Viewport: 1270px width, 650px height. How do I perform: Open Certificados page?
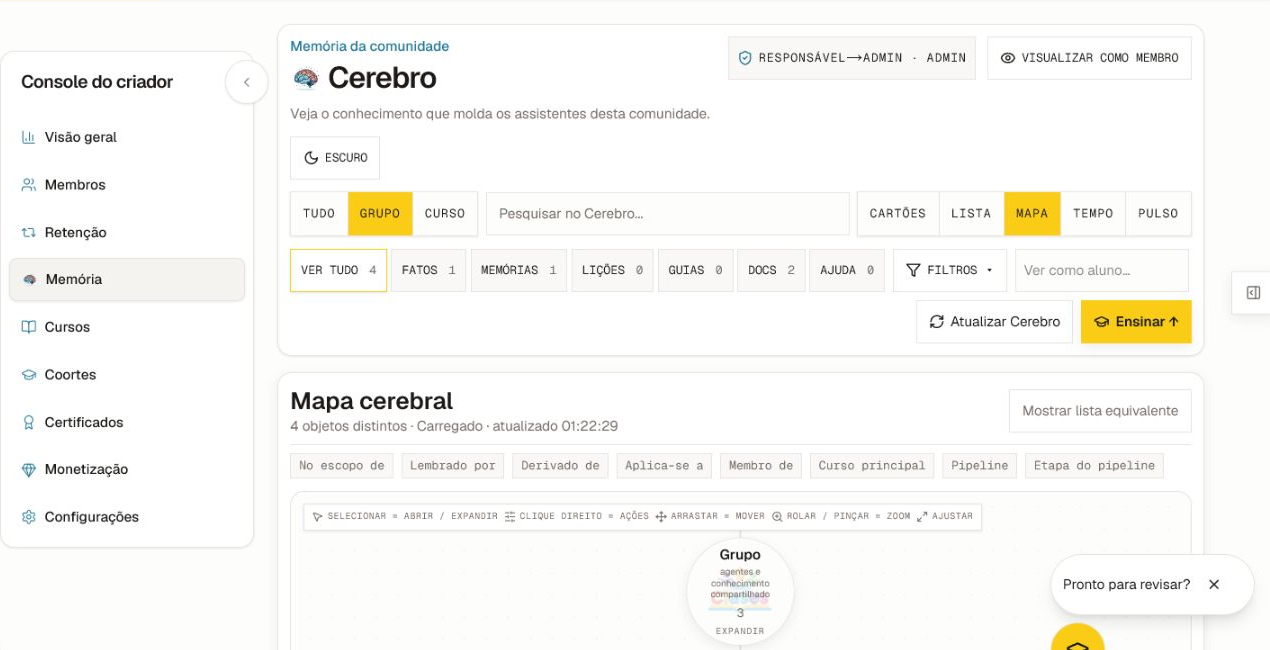coord(127,422)
